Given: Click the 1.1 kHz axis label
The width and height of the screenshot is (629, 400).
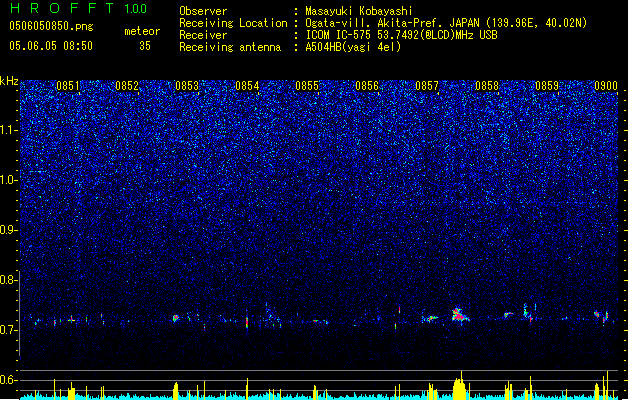Looking at the screenshot, I should tap(9, 130).
